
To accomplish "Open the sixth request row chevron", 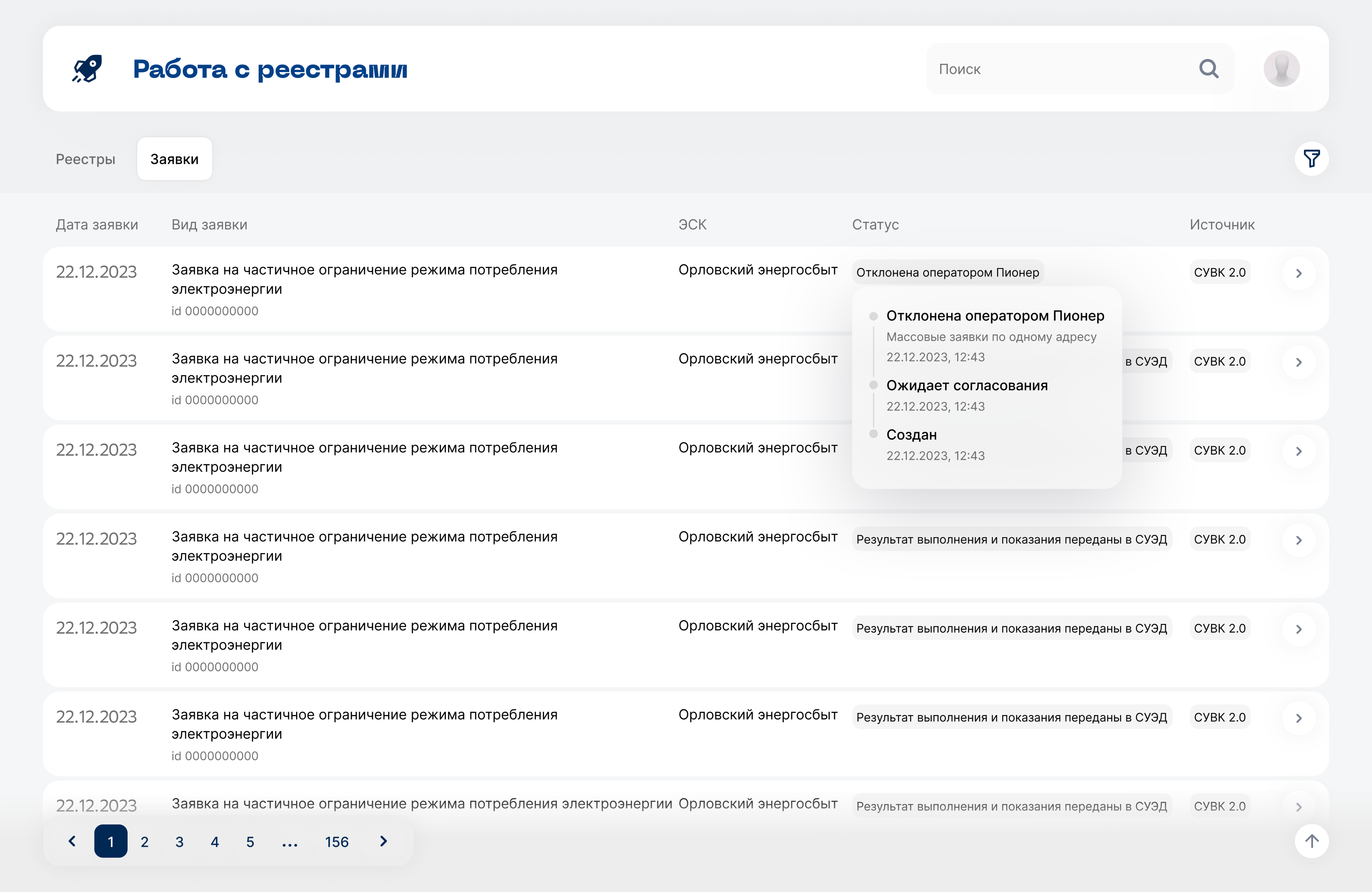I will 1299,718.
